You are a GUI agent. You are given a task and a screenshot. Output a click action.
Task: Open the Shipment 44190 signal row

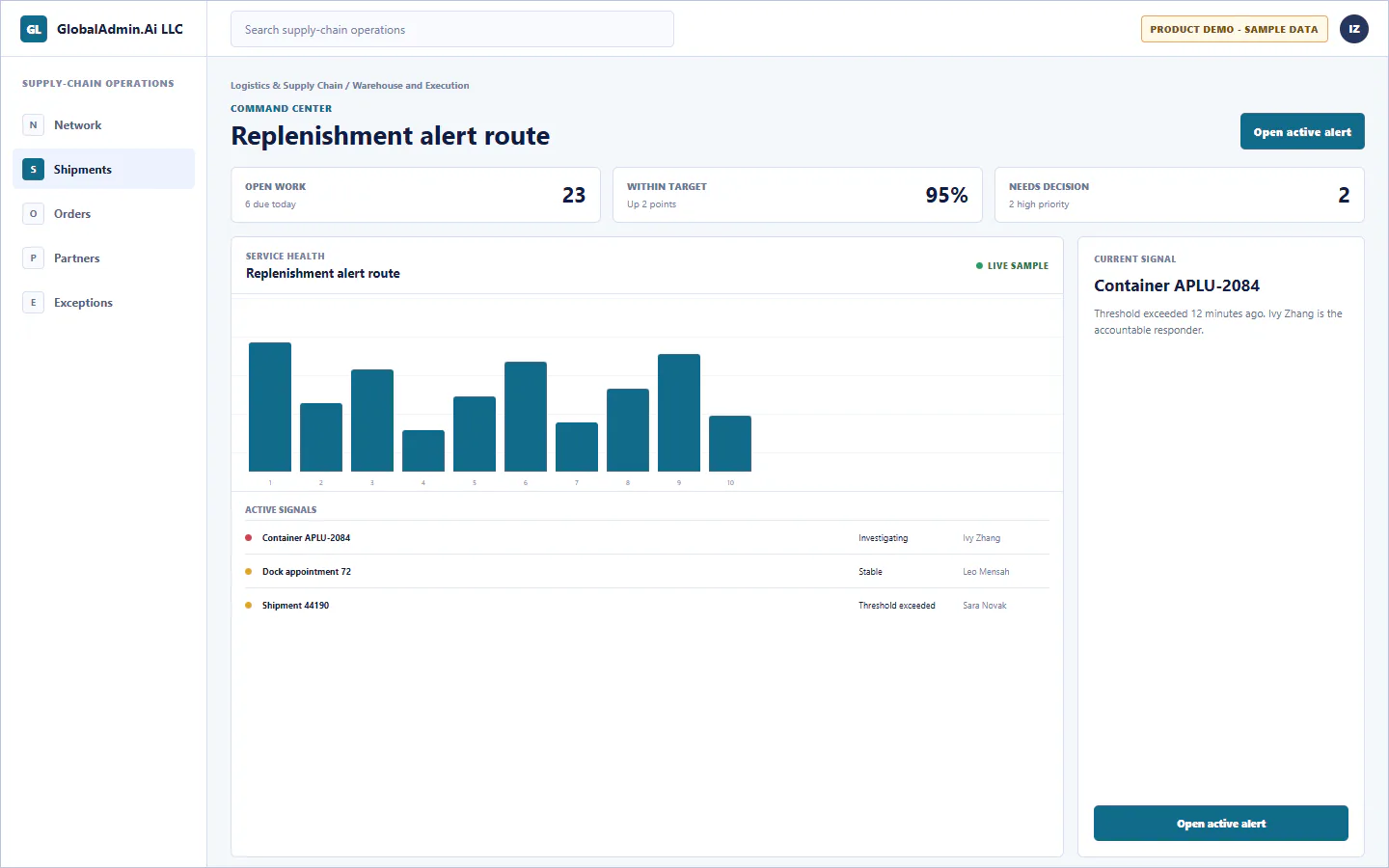pos(647,606)
